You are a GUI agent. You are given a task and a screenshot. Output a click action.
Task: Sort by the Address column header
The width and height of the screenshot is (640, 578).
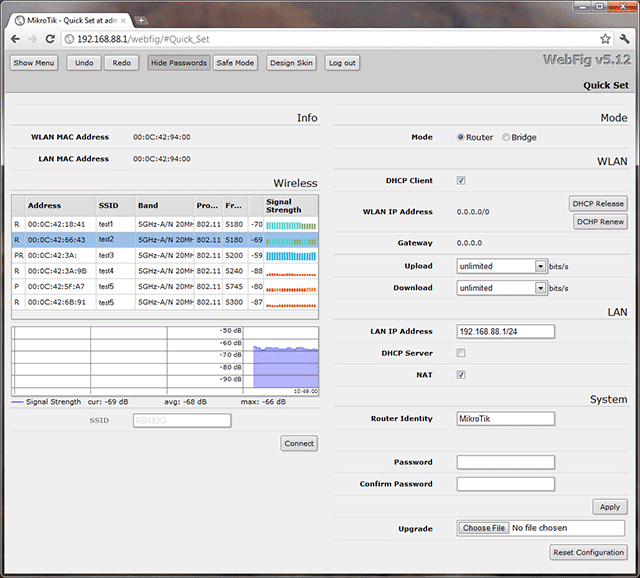[x=61, y=206]
